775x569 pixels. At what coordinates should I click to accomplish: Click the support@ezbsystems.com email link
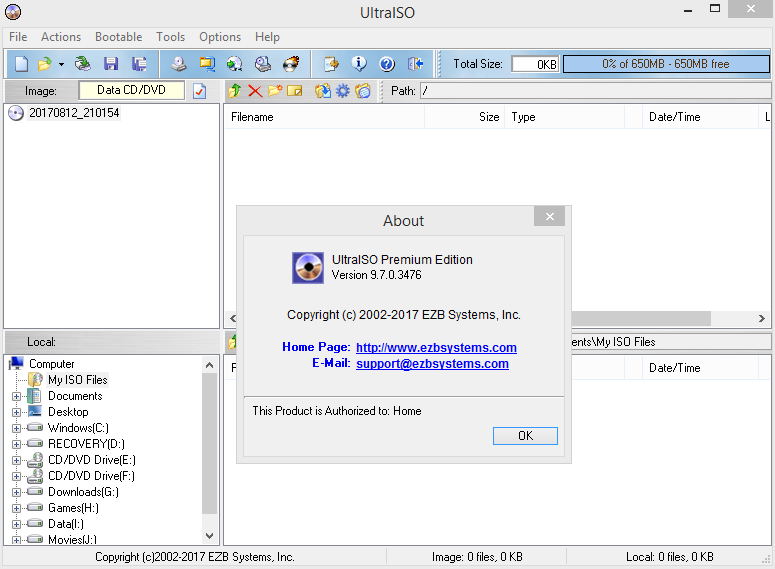pyautogui.click(x=432, y=364)
